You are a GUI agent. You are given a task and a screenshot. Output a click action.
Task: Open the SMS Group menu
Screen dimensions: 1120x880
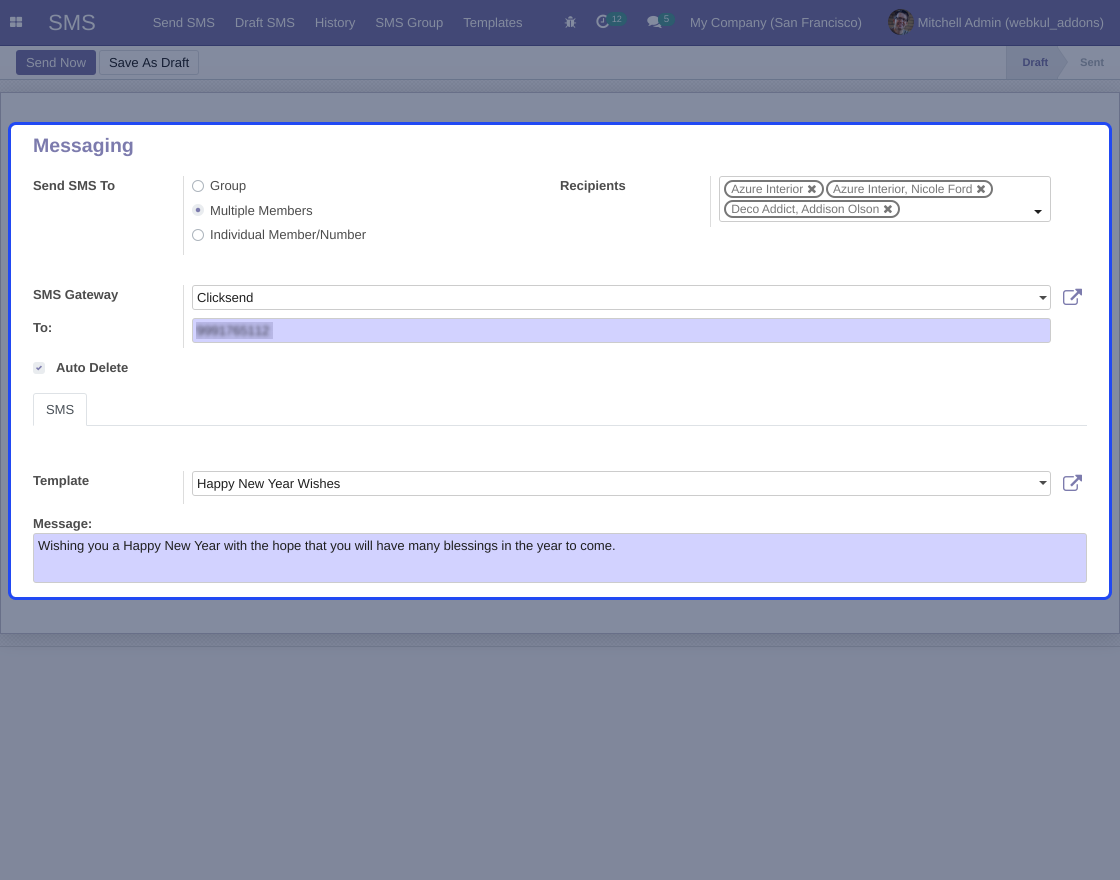[409, 23]
